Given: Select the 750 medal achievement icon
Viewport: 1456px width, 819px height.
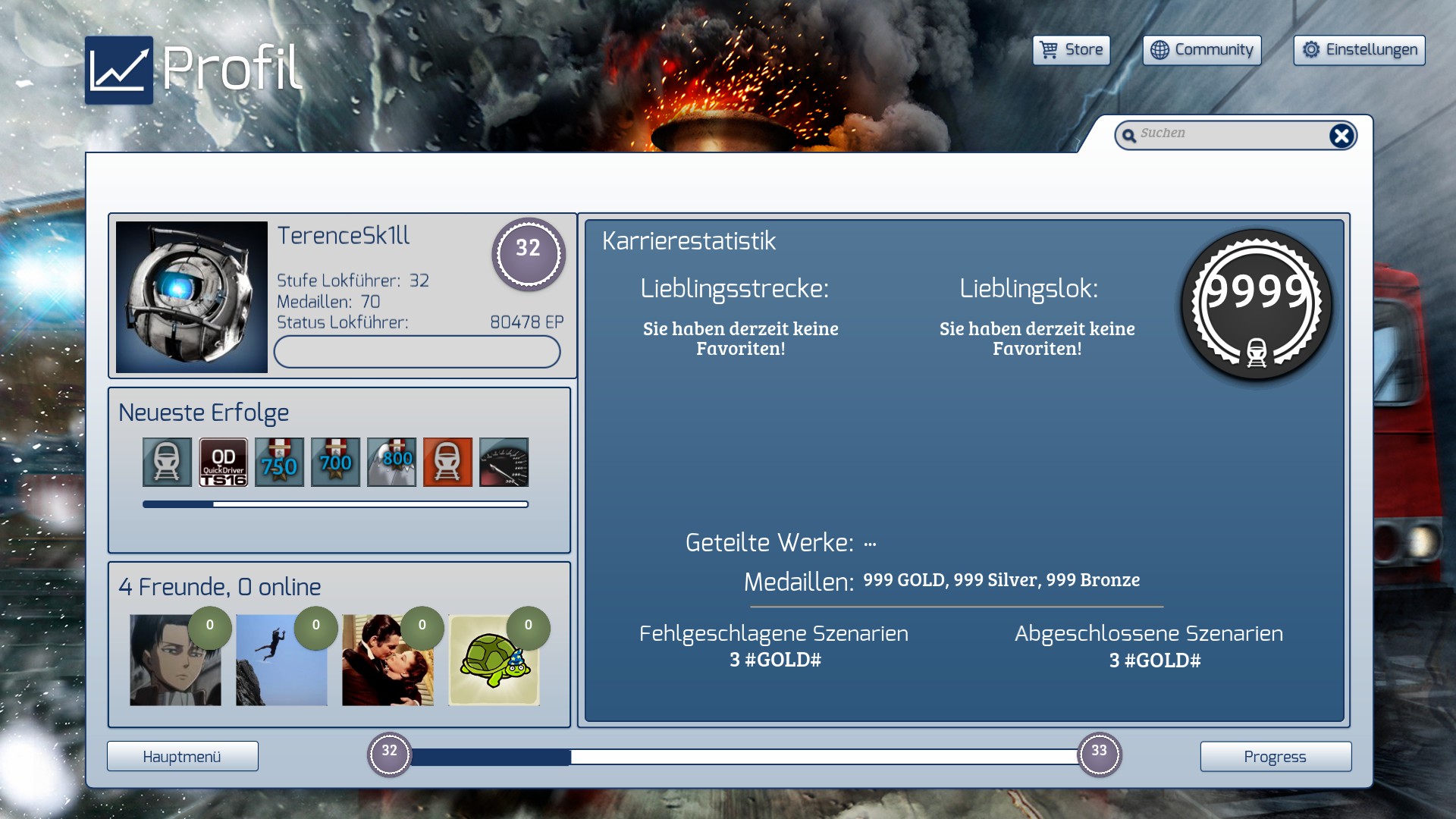Looking at the screenshot, I should (279, 462).
